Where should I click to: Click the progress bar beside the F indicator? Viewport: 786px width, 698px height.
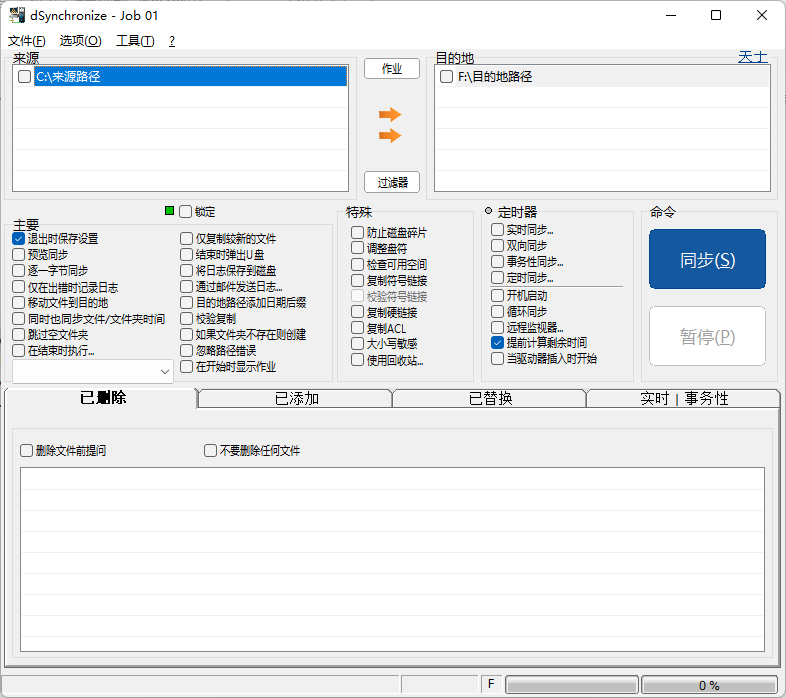571,684
